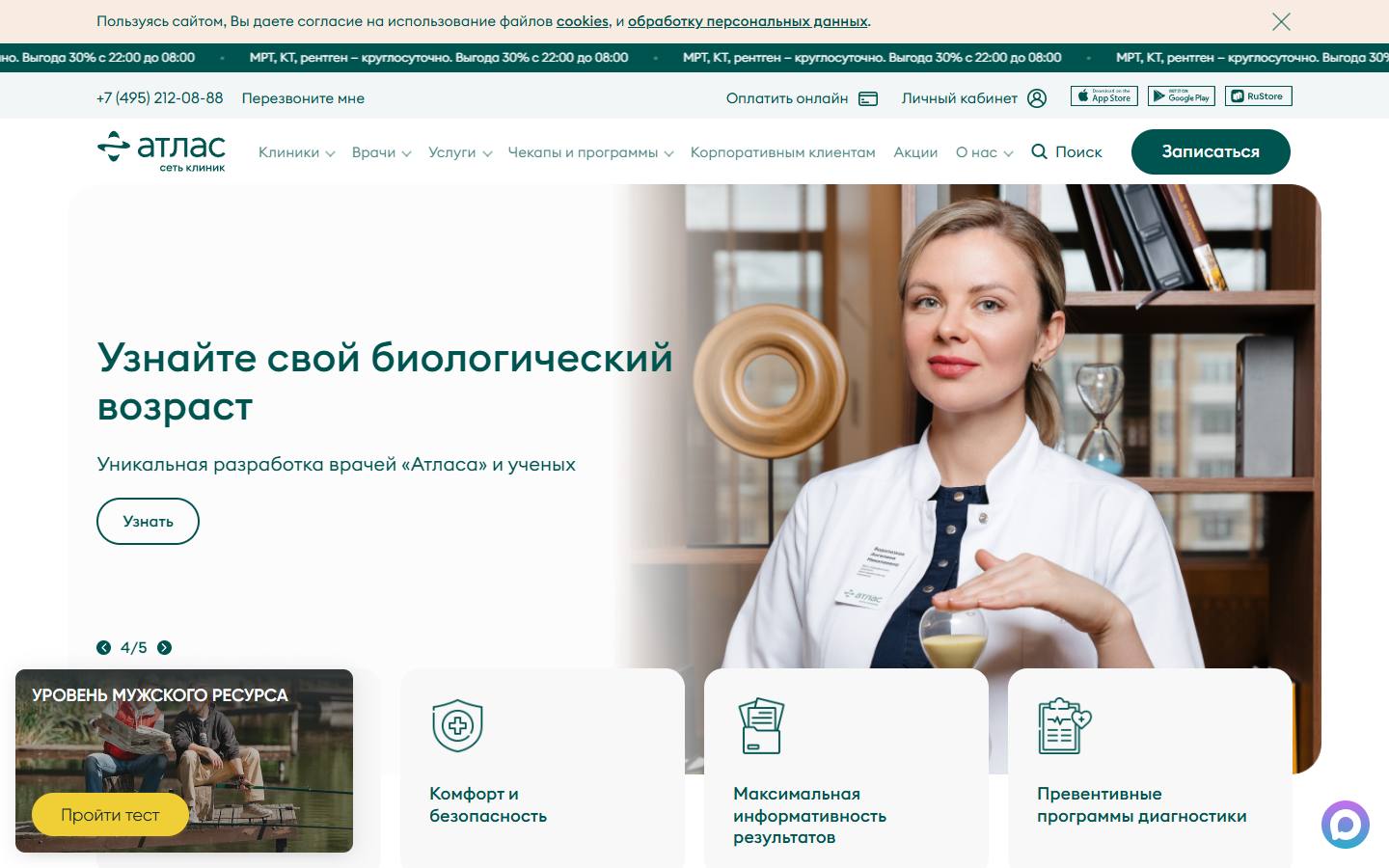
Task: Click the payment card icon
Action: (x=868, y=98)
